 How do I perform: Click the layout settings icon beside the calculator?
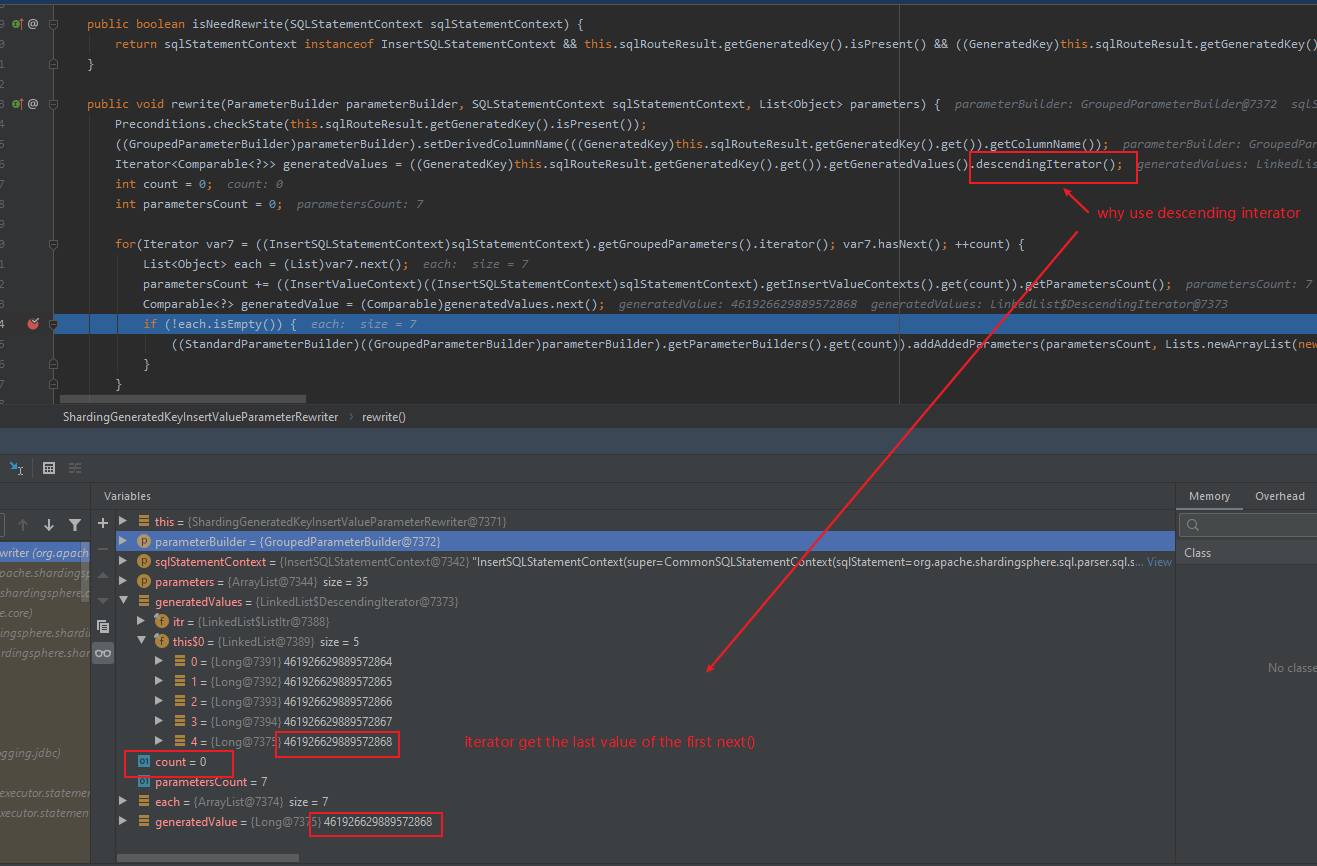pyautogui.click(x=75, y=468)
